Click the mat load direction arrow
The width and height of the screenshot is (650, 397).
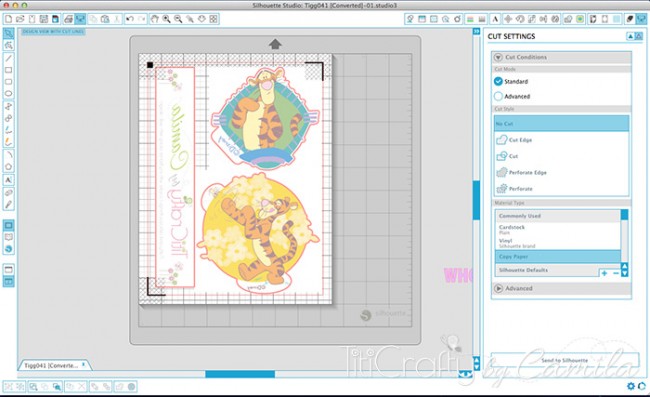pos(275,44)
